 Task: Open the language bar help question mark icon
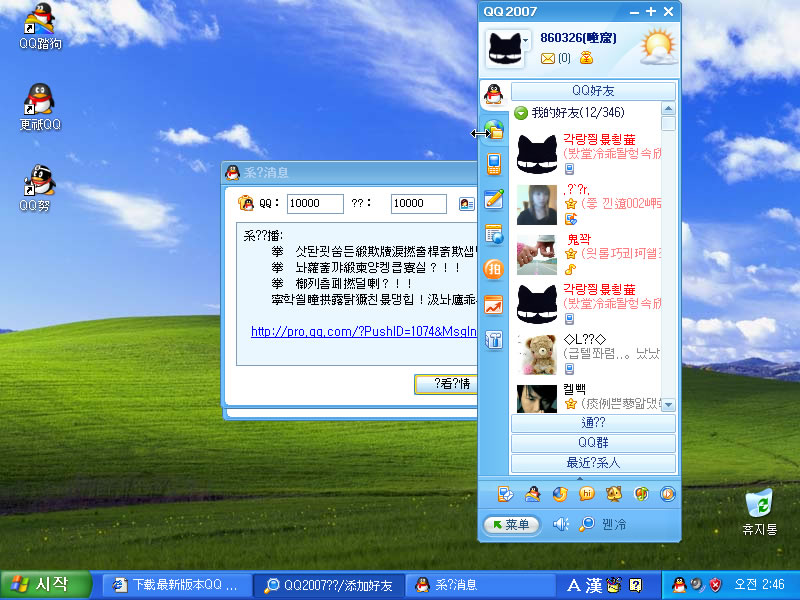tap(636, 585)
